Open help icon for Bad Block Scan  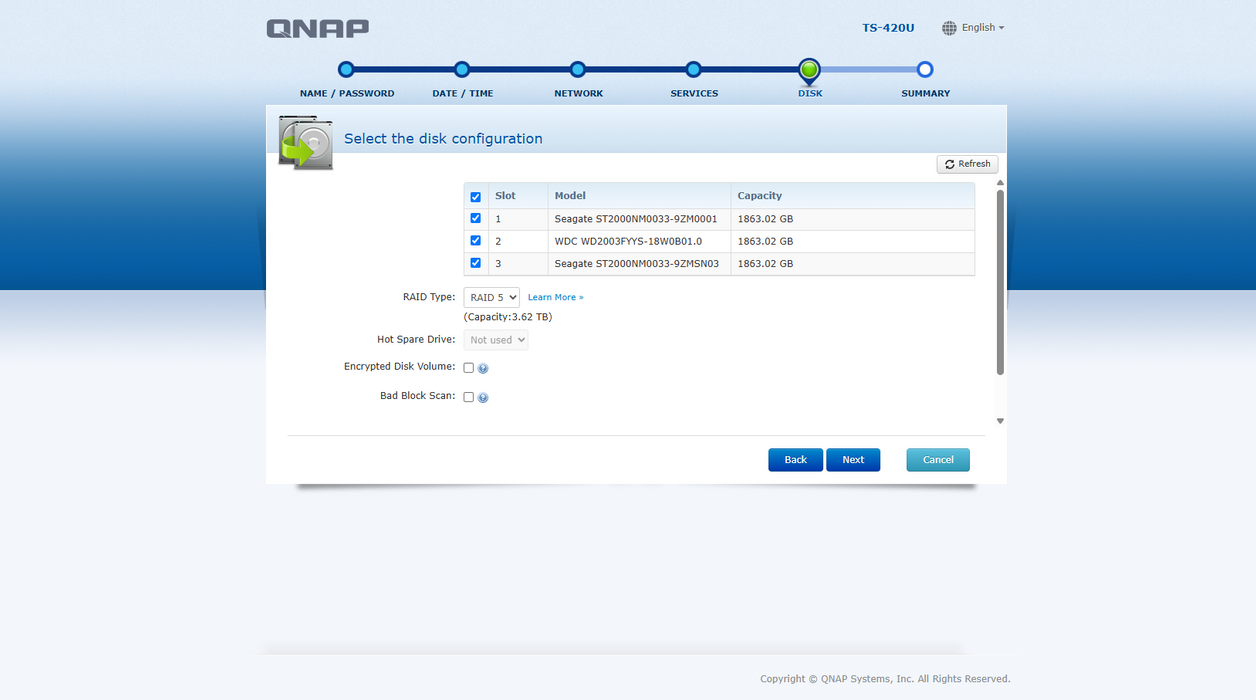pyautogui.click(x=483, y=398)
